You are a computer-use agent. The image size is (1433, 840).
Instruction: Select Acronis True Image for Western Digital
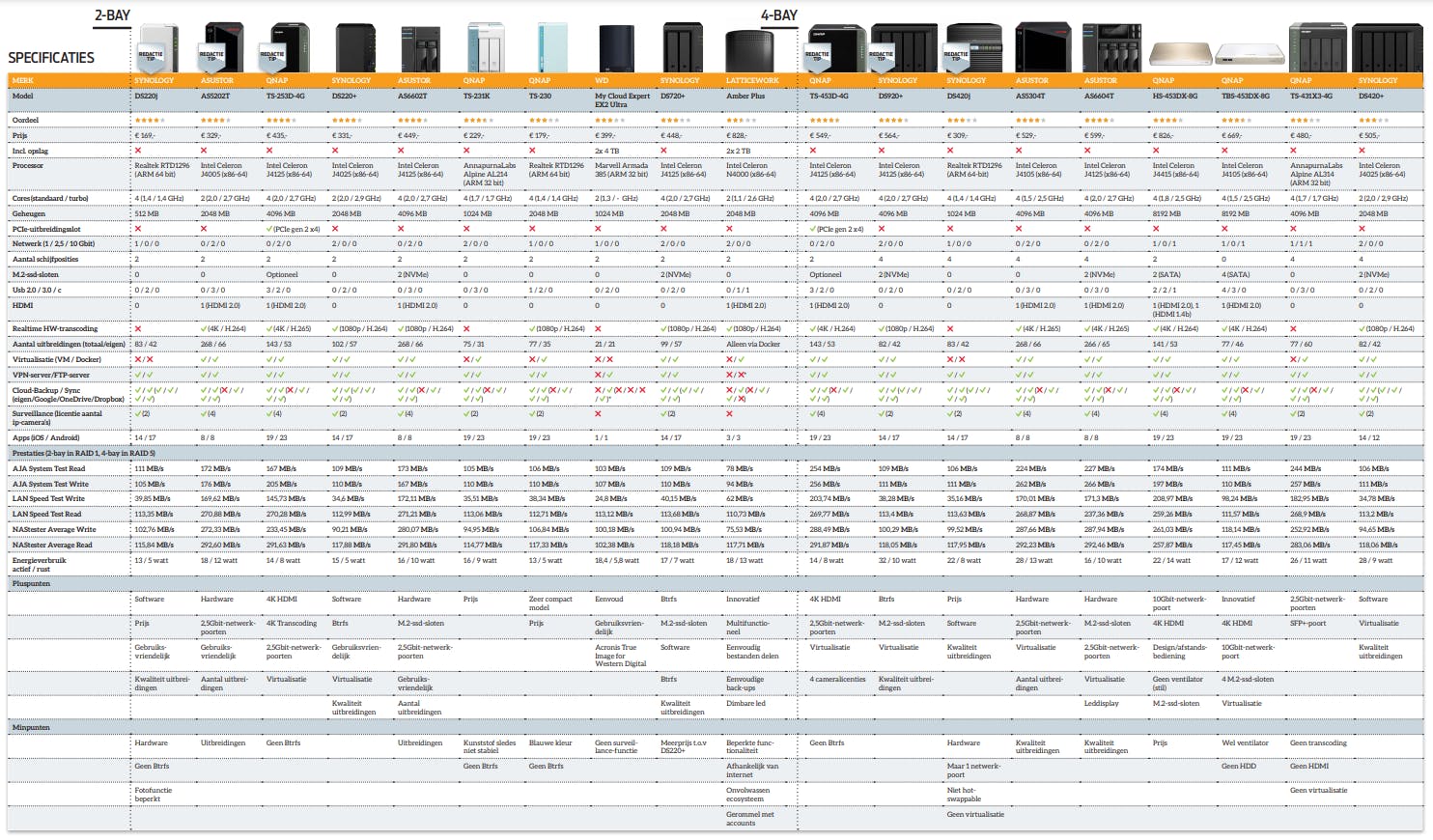point(621,656)
